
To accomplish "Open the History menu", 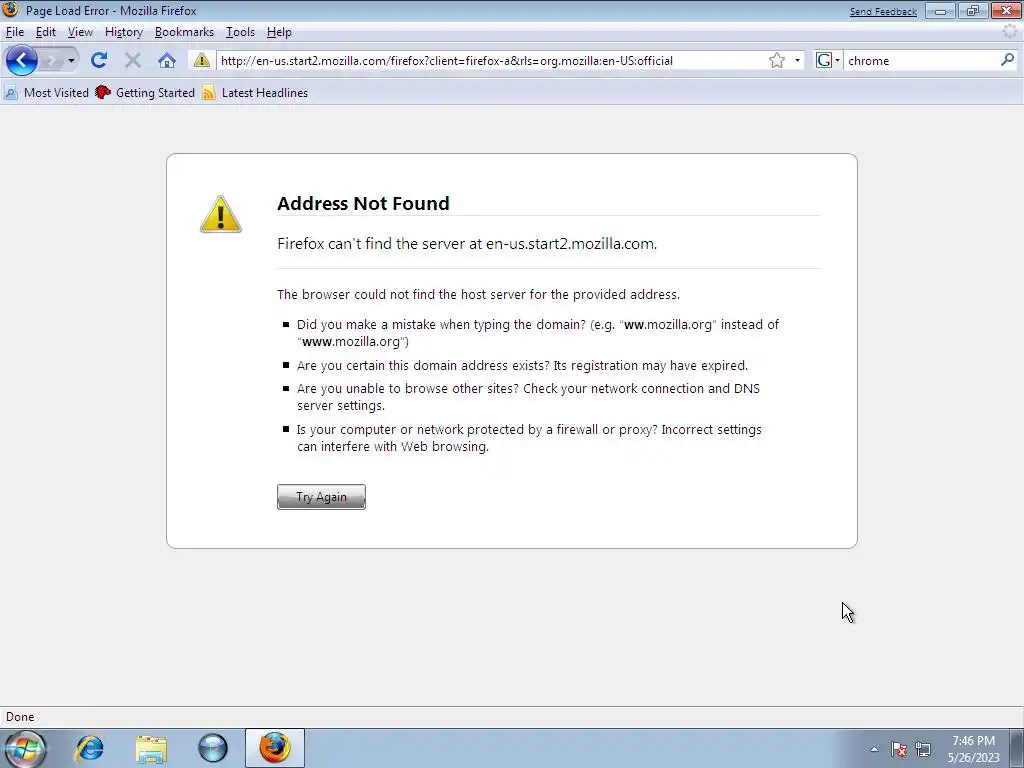I will (123, 32).
